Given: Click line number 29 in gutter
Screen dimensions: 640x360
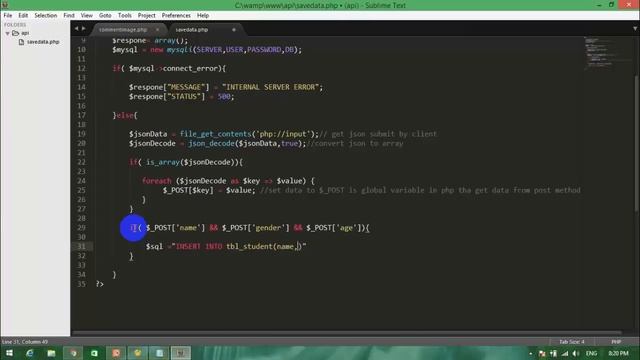Looking at the screenshot, I should pos(81,228).
